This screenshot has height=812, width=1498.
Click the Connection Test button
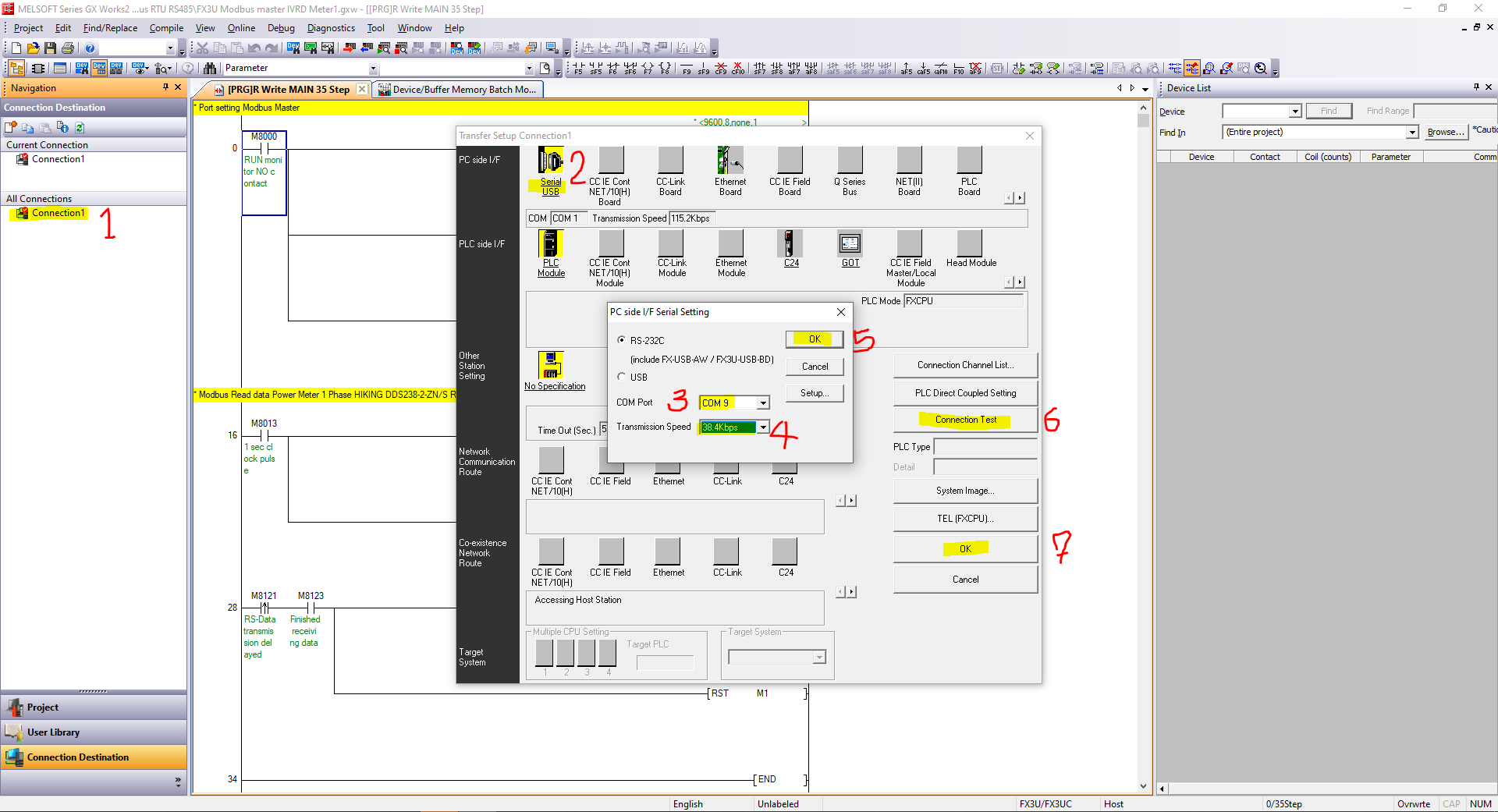point(965,420)
